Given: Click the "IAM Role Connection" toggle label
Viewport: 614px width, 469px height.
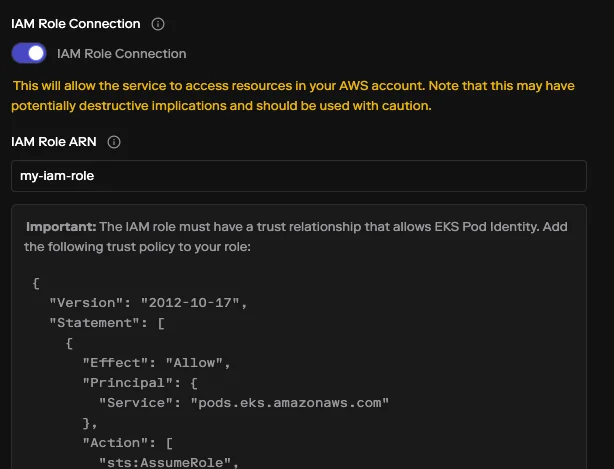Looking at the screenshot, I should 121,54.
